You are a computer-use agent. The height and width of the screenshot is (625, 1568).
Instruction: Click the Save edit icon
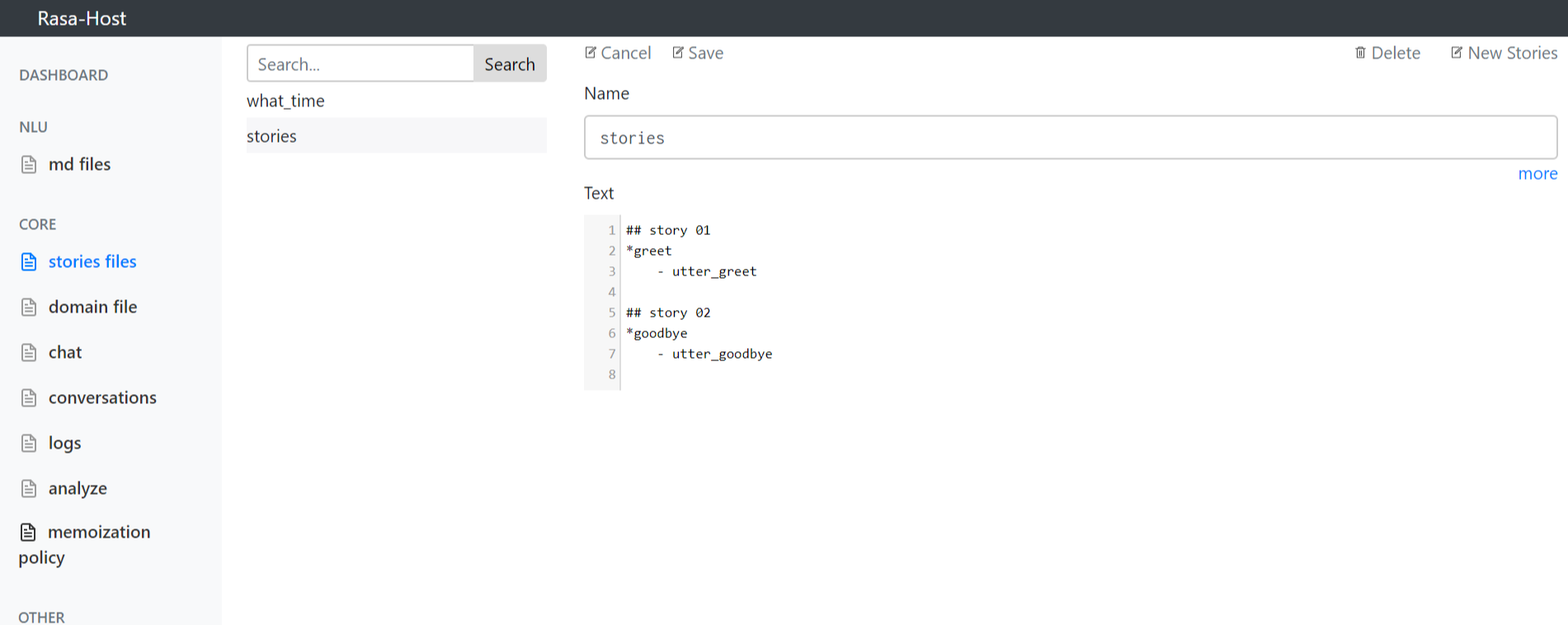point(678,53)
